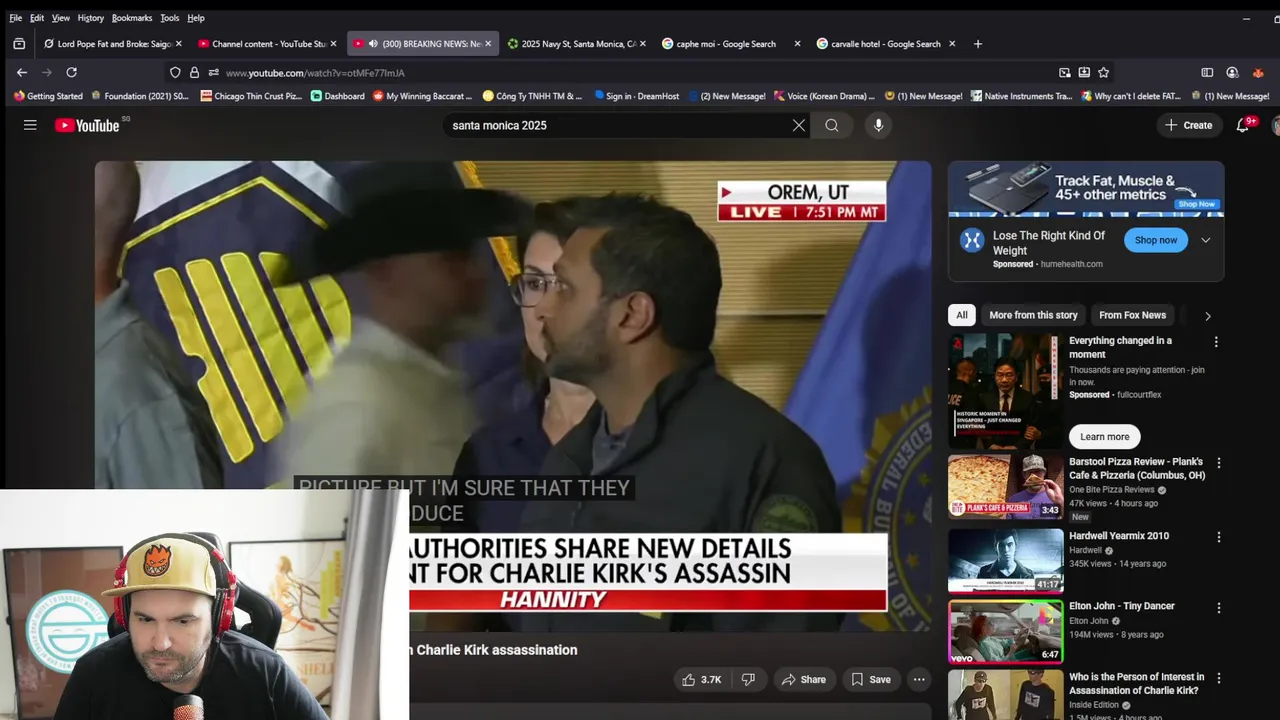
Task: Open the File menu
Action: click(x=15, y=18)
